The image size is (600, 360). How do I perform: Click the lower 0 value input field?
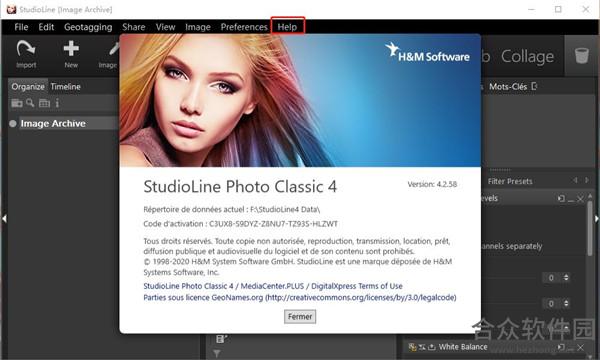pyautogui.click(x=551, y=303)
